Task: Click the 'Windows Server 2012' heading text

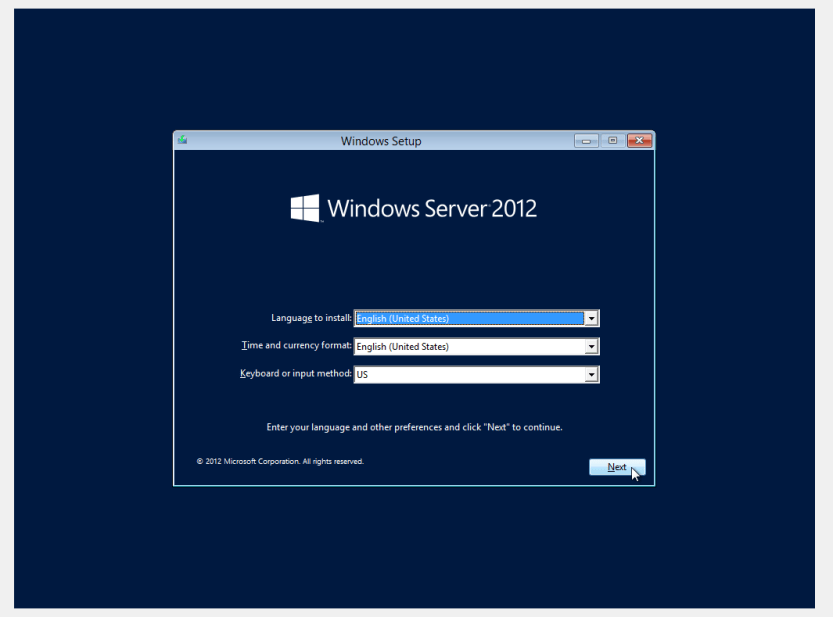Action: coord(431,209)
